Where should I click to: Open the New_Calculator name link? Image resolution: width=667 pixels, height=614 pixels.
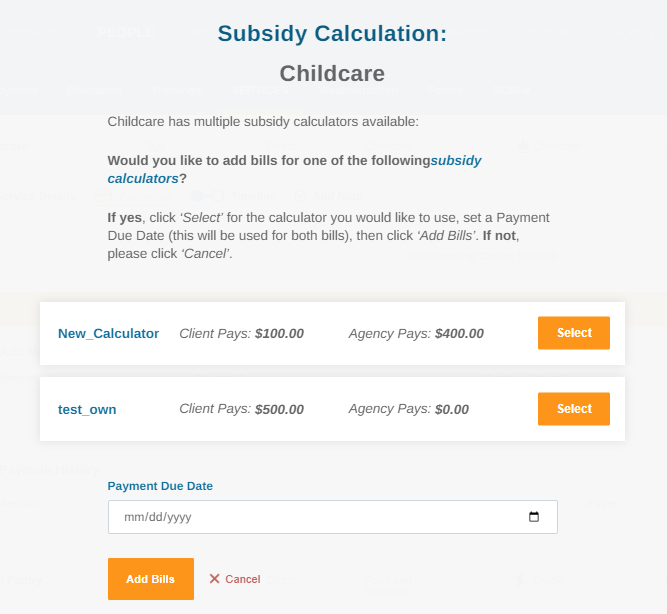(108, 334)
